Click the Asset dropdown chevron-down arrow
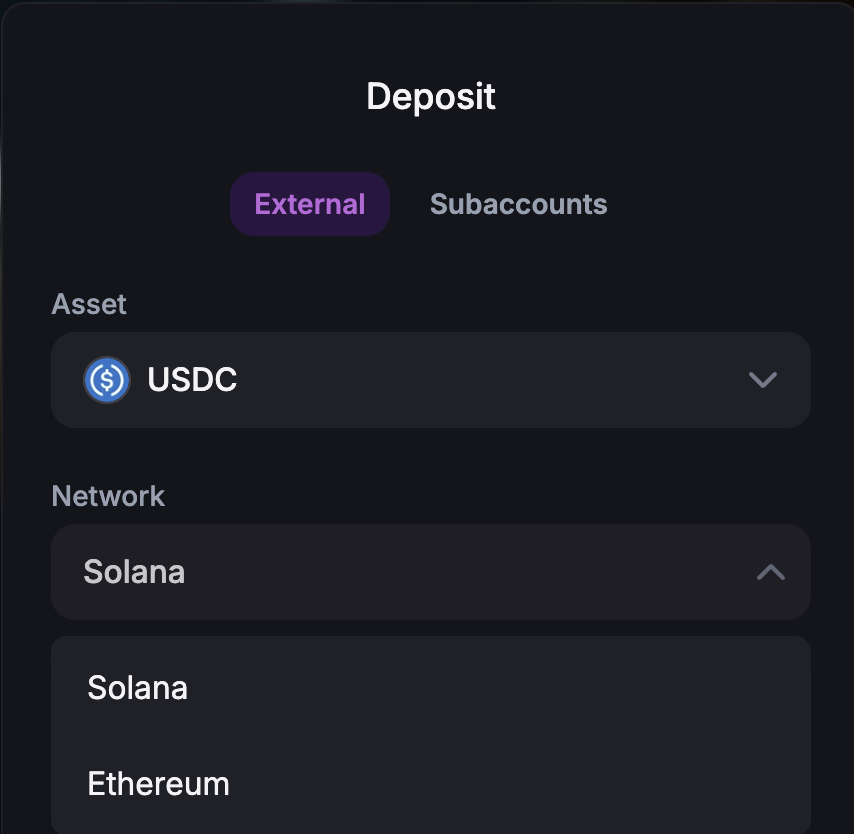The height and width of the screenshot is (834, 854). 762,380
